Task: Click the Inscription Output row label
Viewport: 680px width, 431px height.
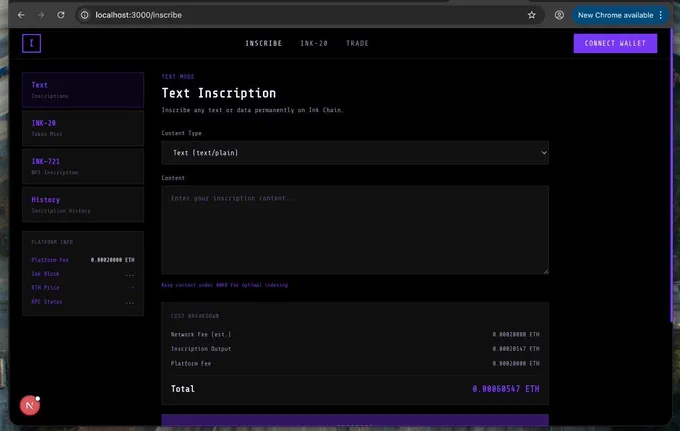Action: [x=201, y=349]
